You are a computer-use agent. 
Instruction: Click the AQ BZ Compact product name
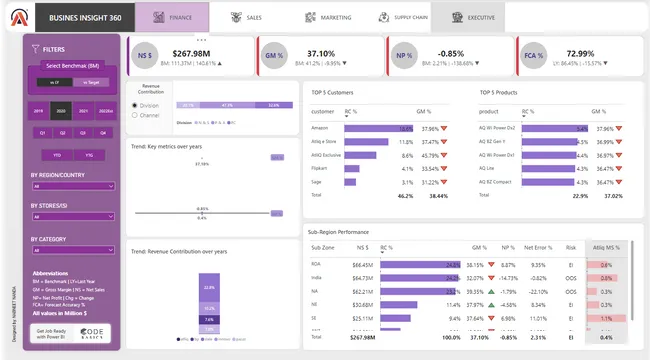[495, 182]
